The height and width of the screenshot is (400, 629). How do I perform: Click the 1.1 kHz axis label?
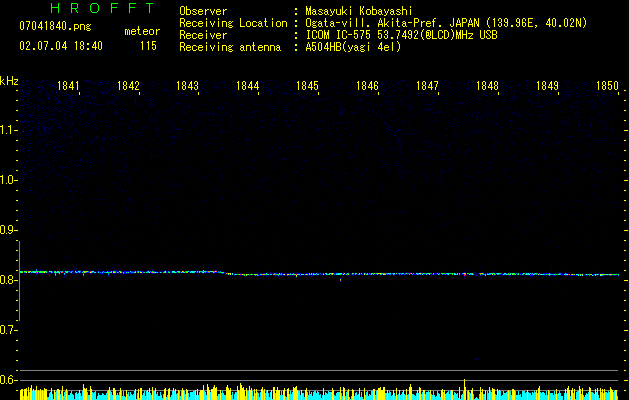pyautogui.click(x=7, y=130)
